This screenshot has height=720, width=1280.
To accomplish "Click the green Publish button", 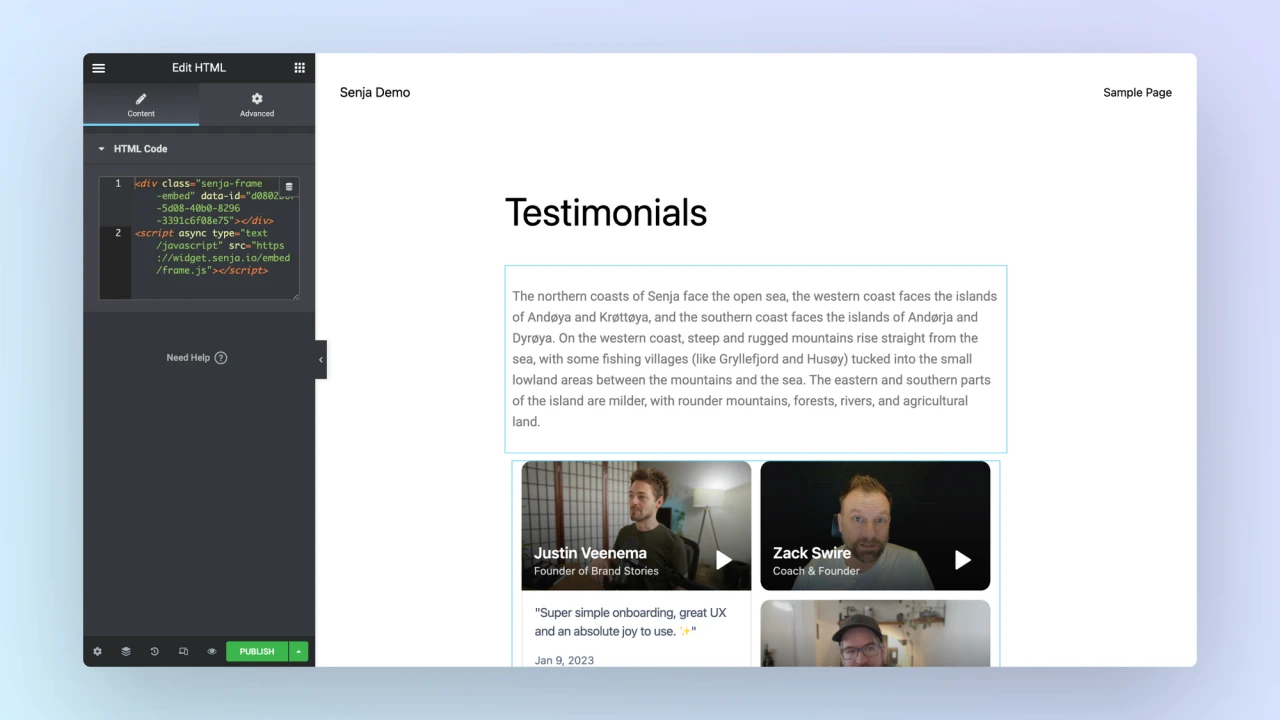I will 256,651.
